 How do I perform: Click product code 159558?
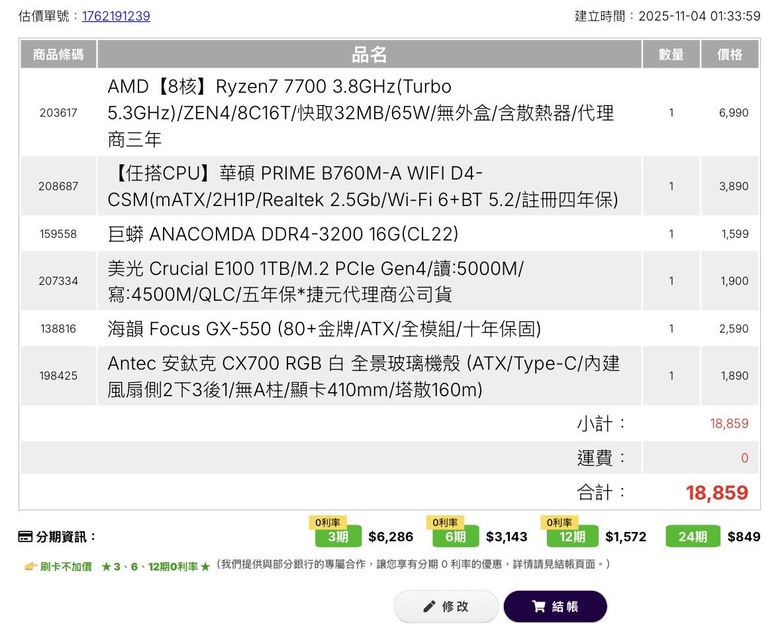58,234
